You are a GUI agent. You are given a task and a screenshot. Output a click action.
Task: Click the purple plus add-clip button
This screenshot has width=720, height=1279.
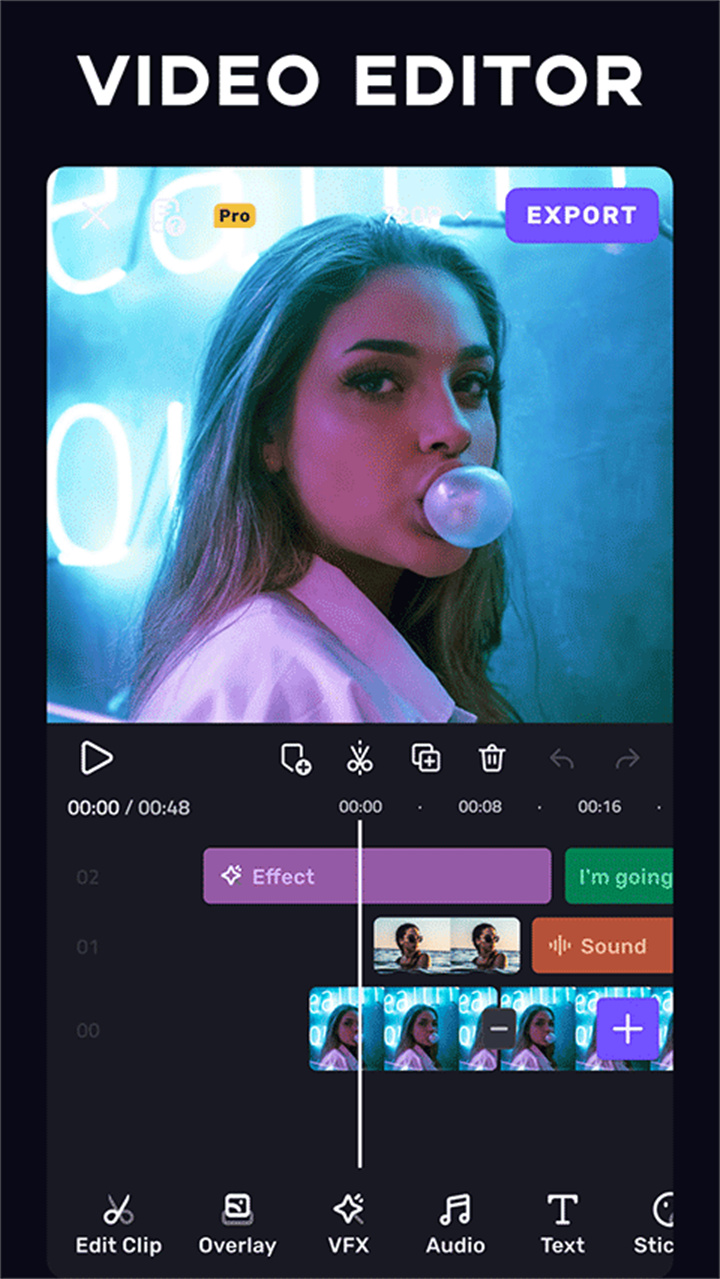click(627, 1029)
